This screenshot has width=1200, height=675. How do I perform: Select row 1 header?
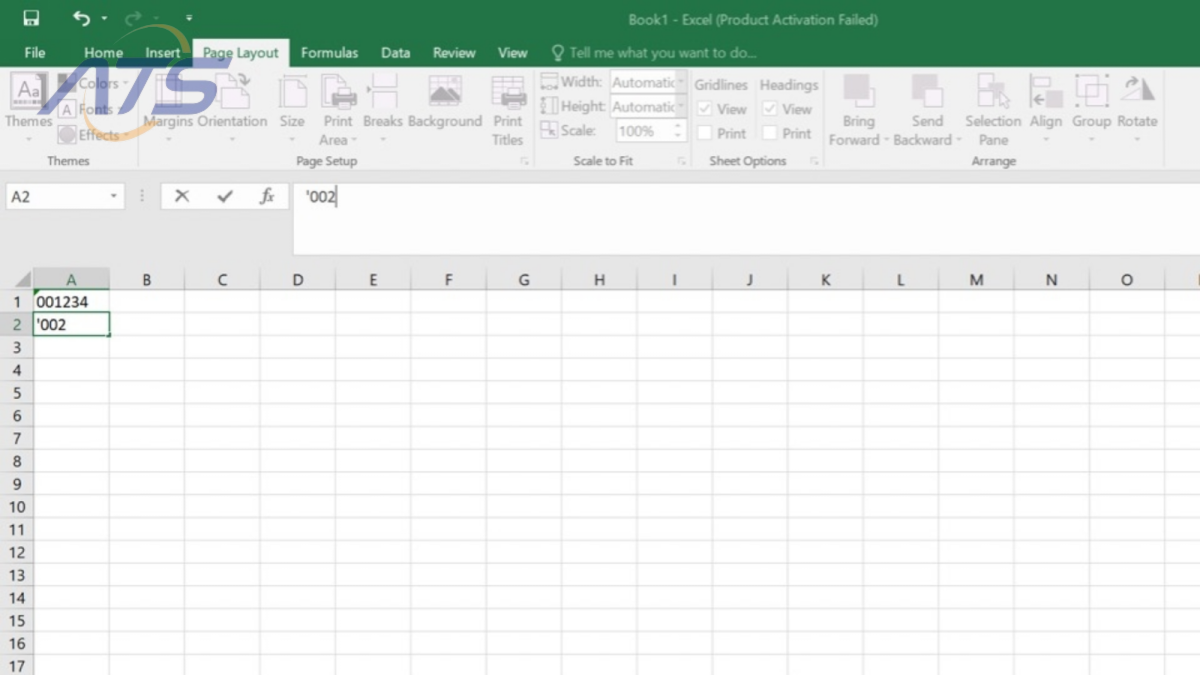[16, 301]
